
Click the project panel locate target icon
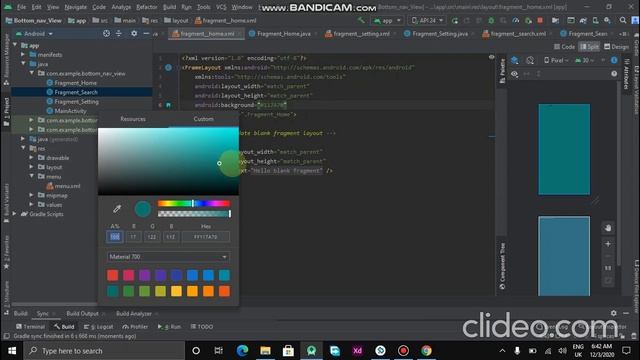point(106,33)
